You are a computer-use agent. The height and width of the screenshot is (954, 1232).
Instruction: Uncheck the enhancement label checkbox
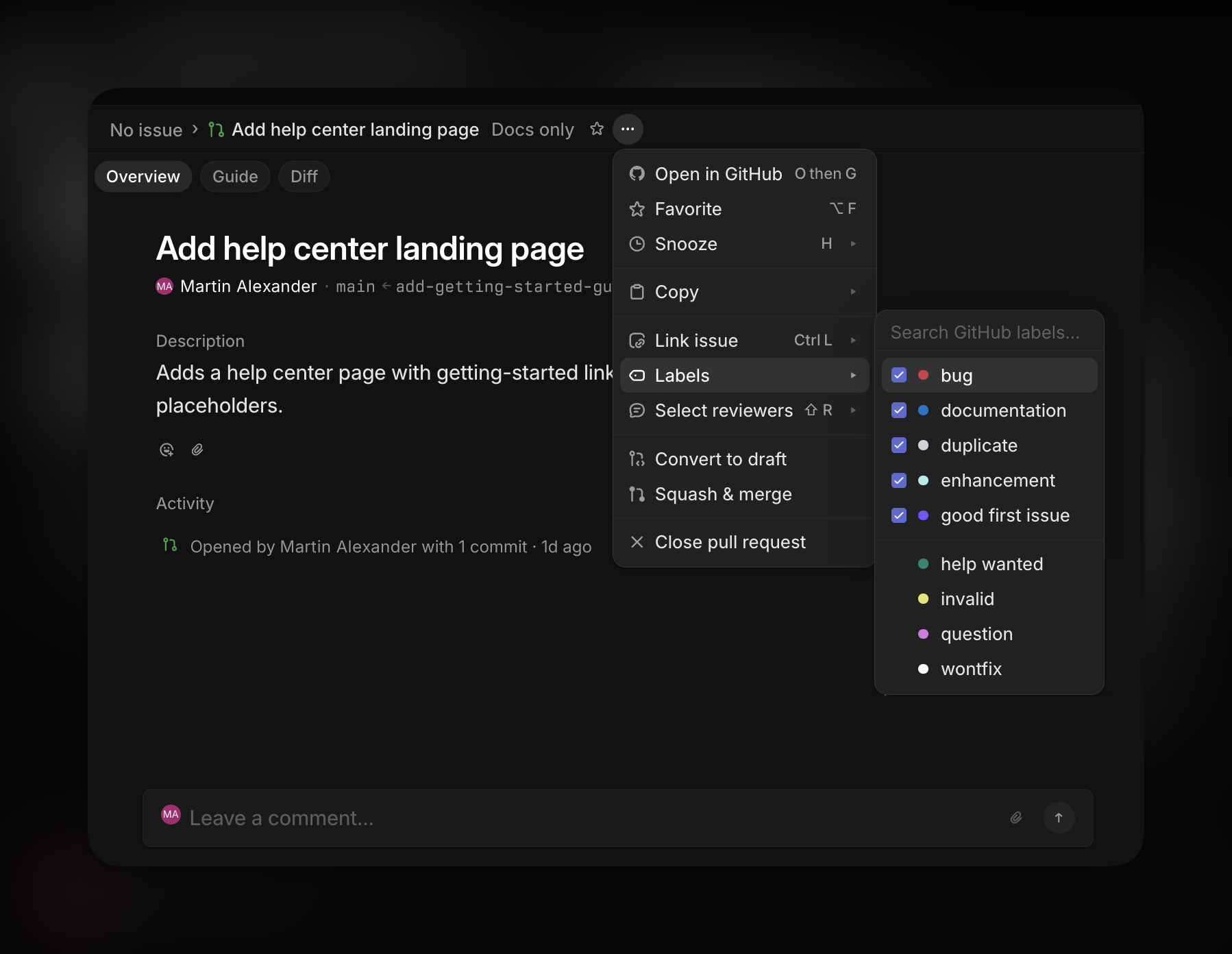(x=899, y=480)
